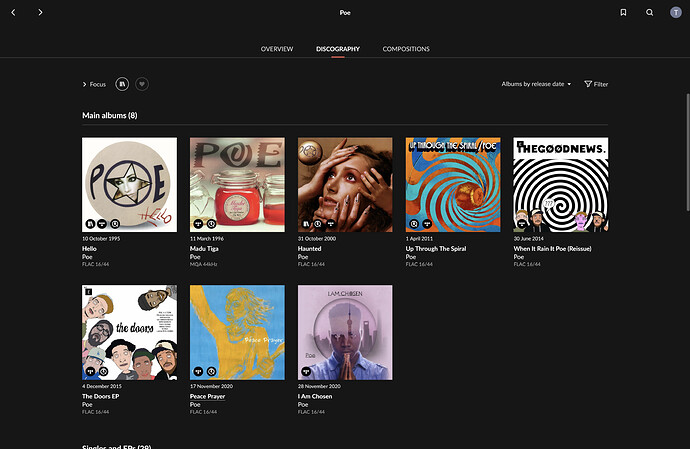
Task: Click the 10 October 1995 date
Action: 101,239
